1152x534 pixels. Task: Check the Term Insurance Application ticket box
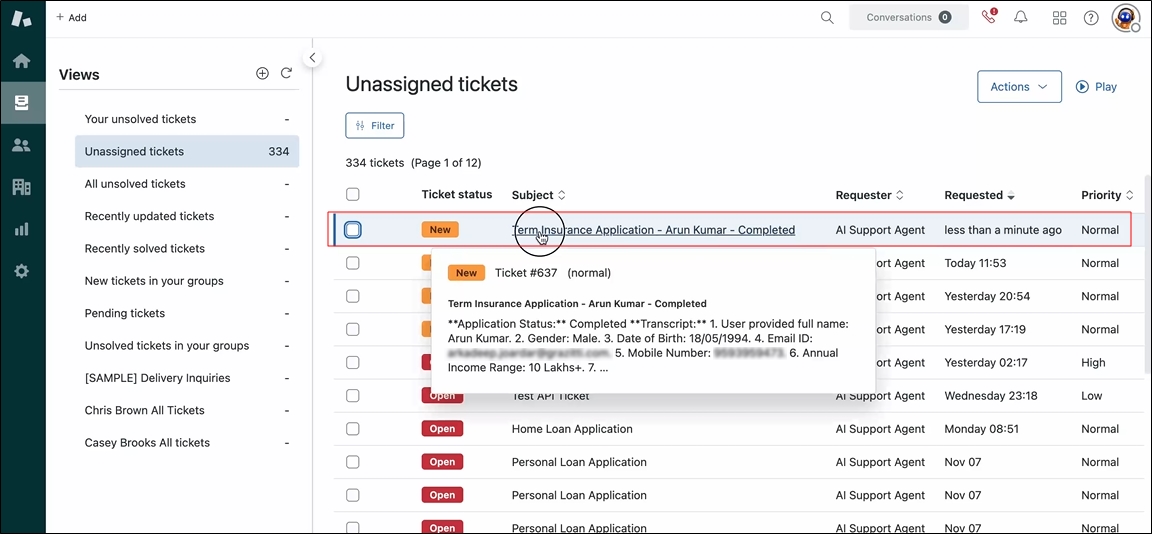pyautogui.click(x=353, y=230)
